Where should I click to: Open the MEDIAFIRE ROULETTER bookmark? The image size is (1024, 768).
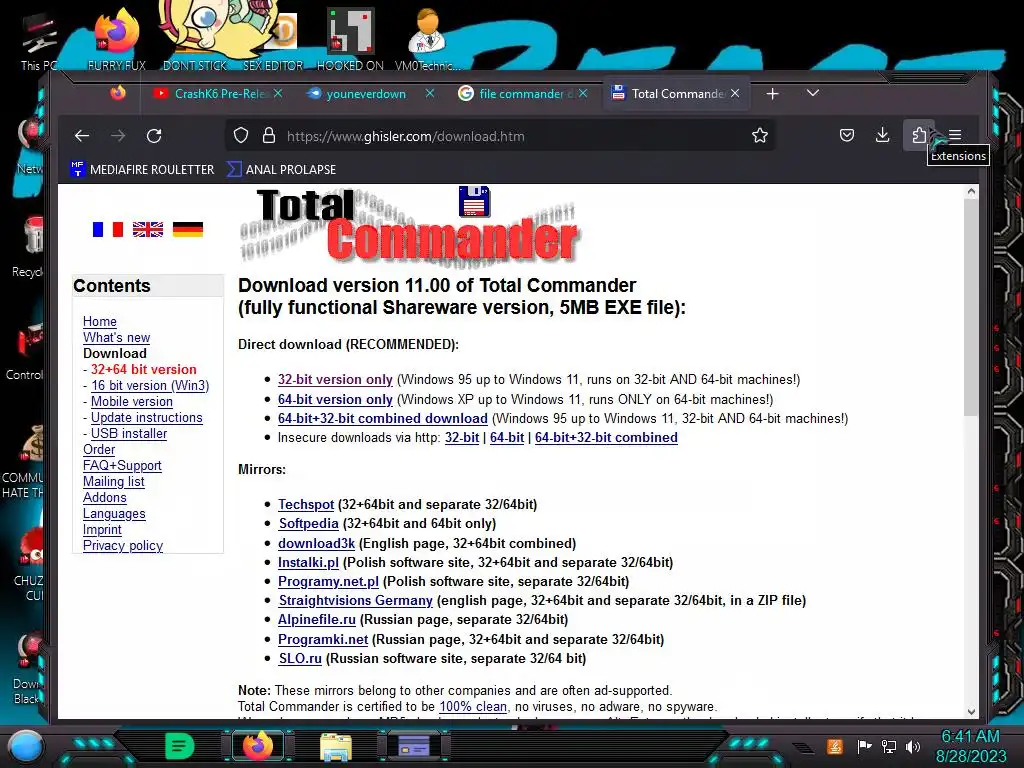pos(142,170)
